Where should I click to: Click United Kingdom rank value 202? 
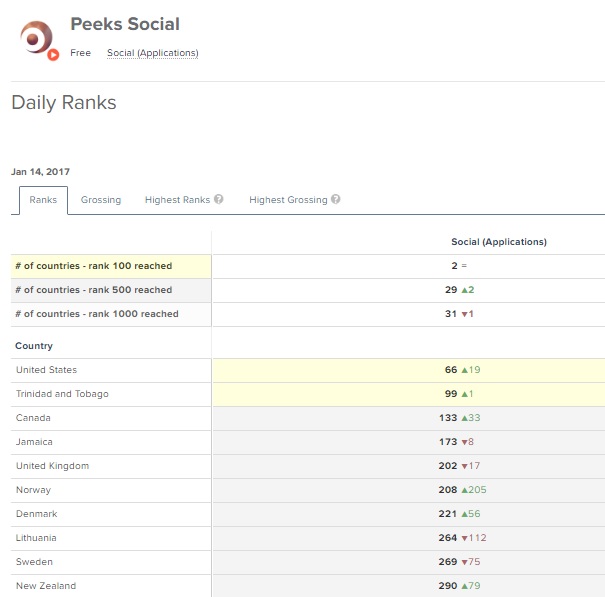(x=448, y=466)
